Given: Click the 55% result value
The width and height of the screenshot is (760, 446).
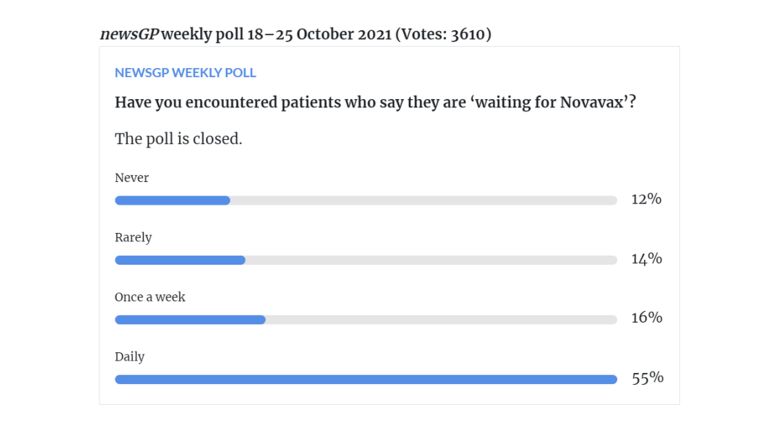Looking at the screenshot, I should pyautogui.click(x=647, y=378).
